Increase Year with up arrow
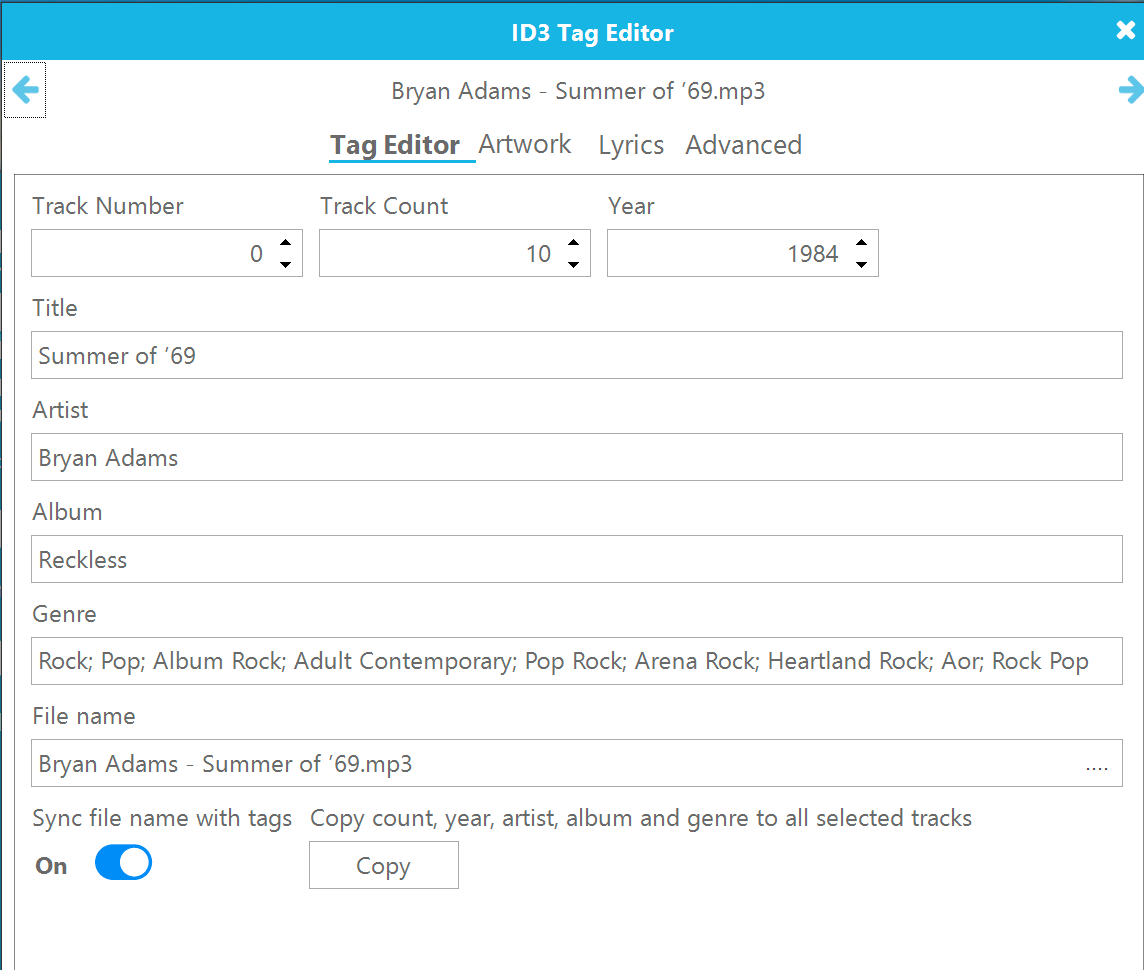Viewport: 1144px width, 970px height. tap(862, 243)
